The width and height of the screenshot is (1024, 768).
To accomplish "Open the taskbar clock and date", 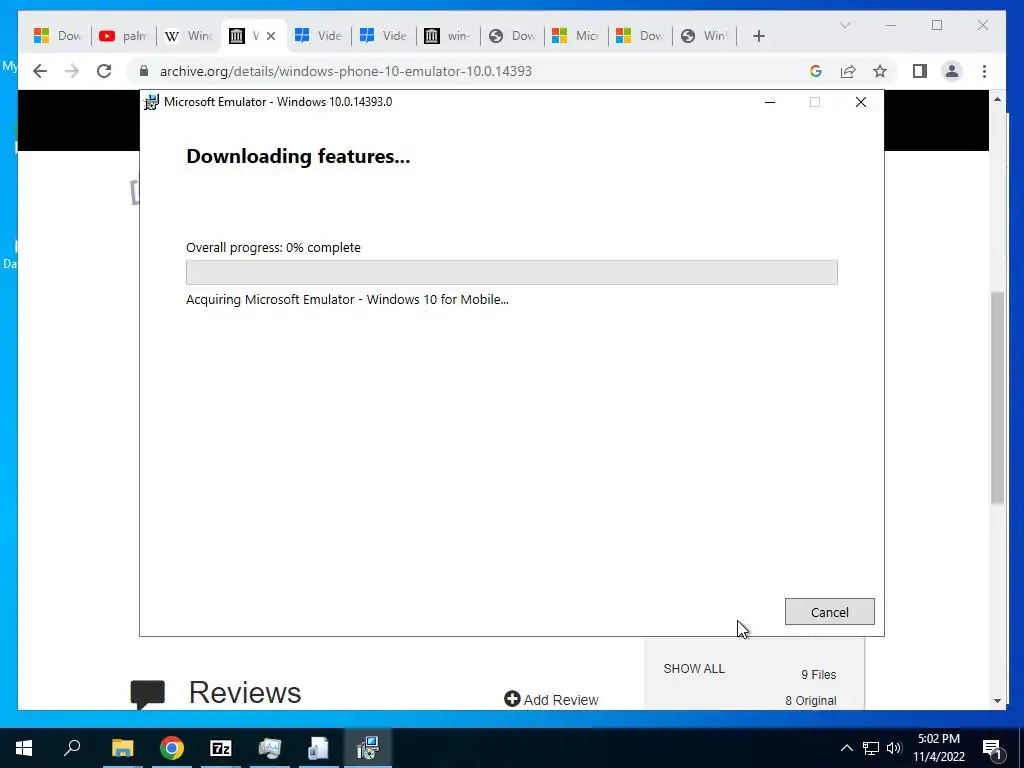I will coord(938,748).
